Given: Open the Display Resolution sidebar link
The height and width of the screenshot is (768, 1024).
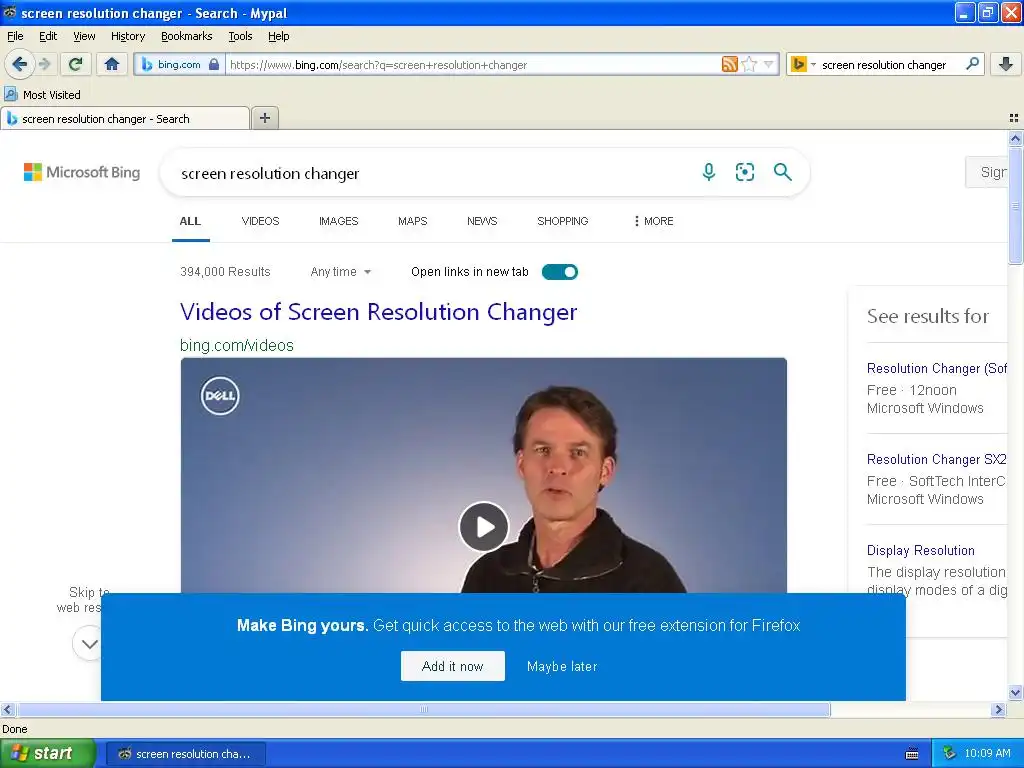Looking at the screenshot, I should click(x=921, y=550).
